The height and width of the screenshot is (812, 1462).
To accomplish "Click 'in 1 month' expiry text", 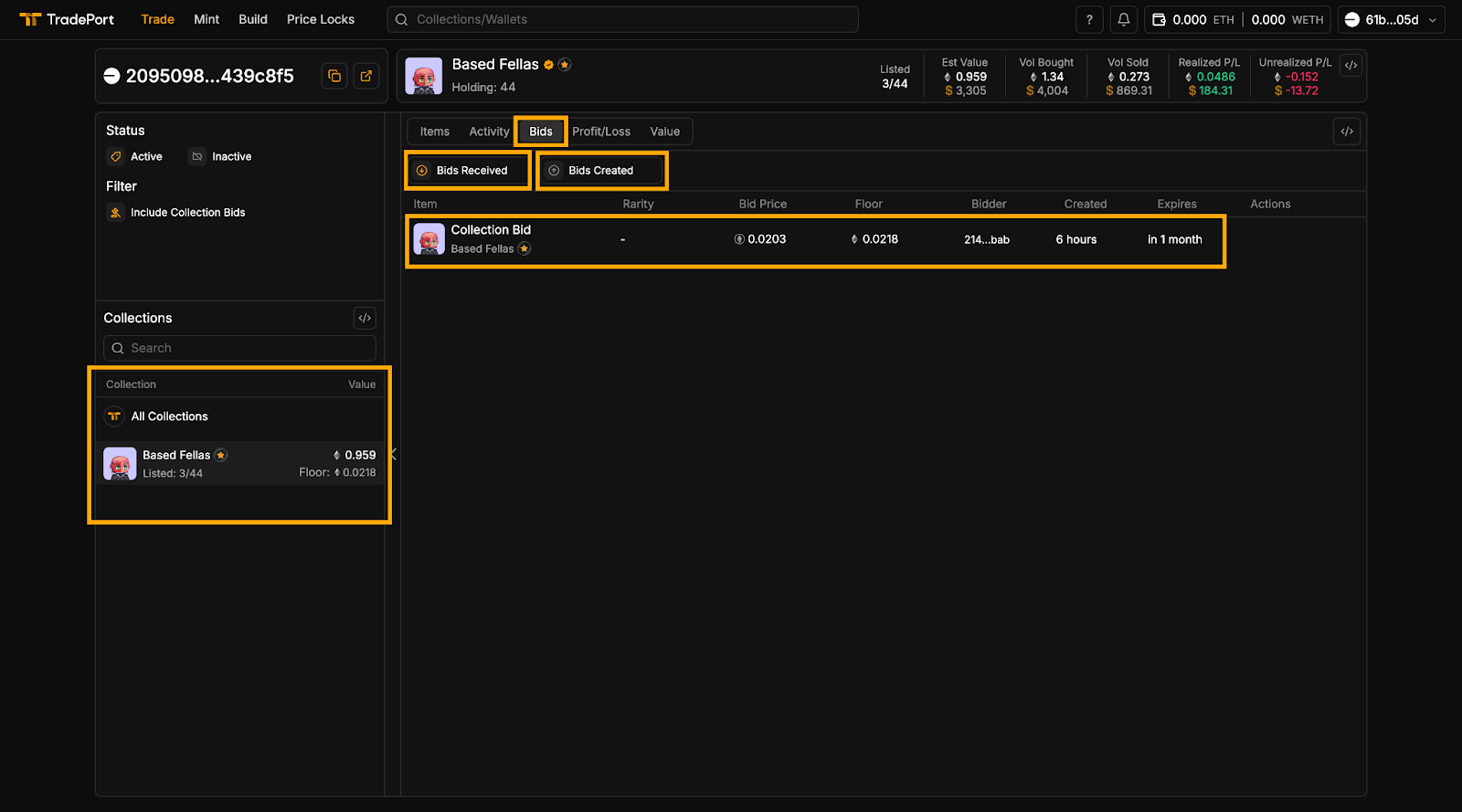I will [1175, 239].
